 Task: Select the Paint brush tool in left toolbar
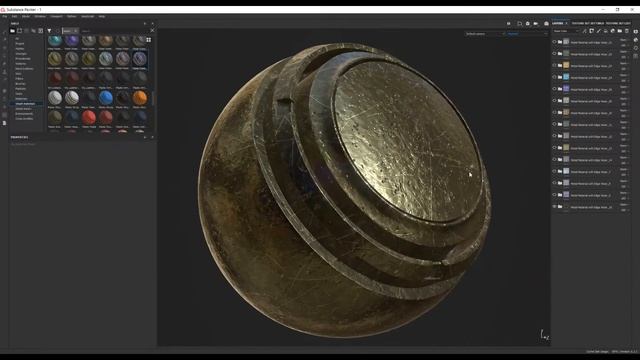point(4,33)
